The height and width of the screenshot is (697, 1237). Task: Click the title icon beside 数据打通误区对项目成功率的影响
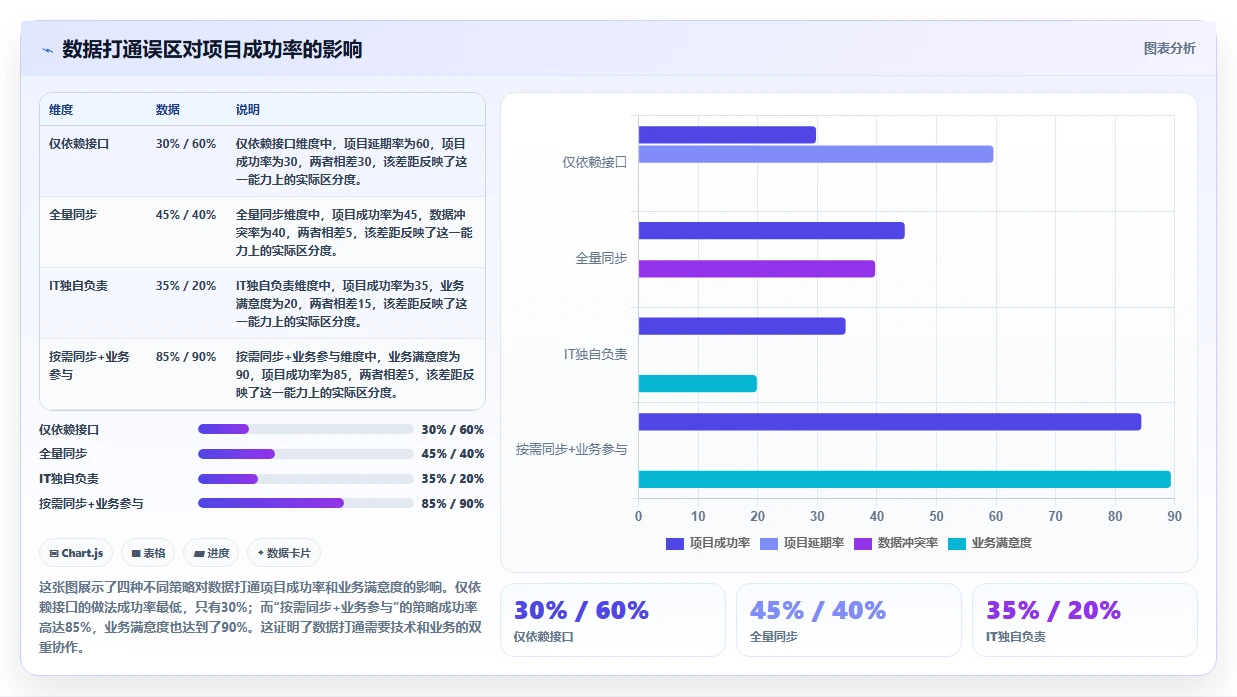[48, 50]
